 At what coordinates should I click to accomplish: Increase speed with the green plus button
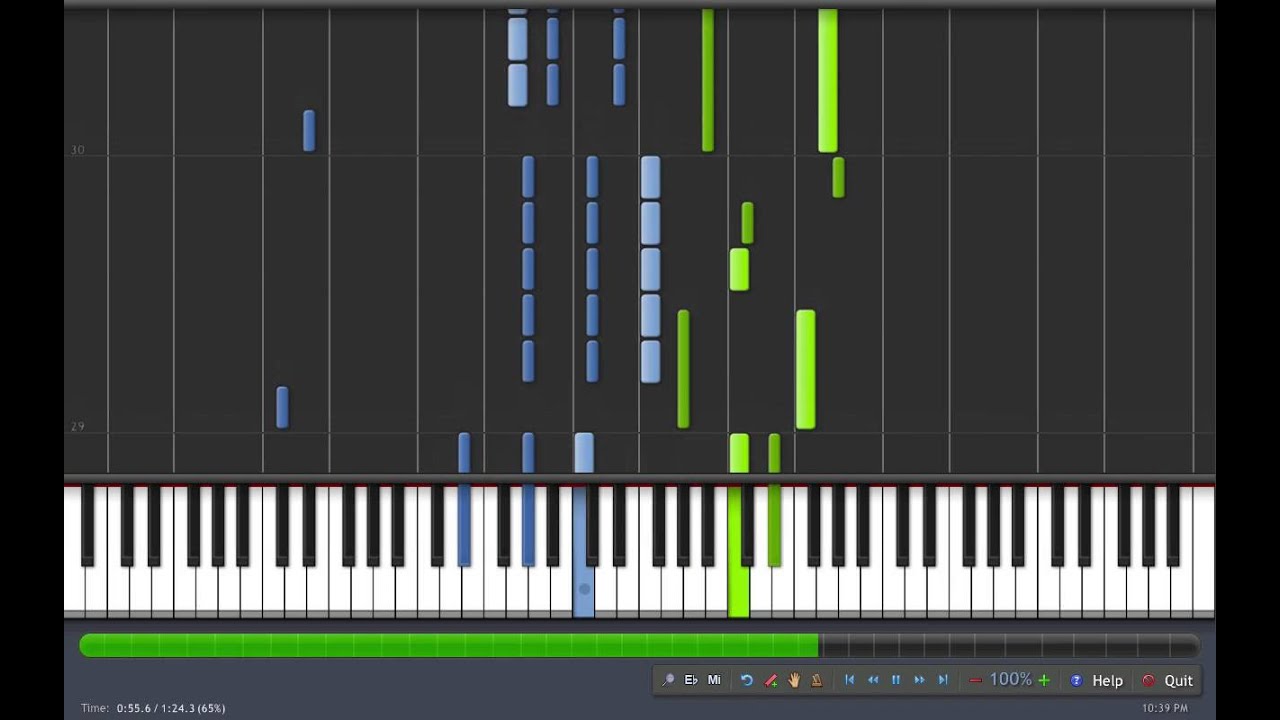coord(1044,680)
